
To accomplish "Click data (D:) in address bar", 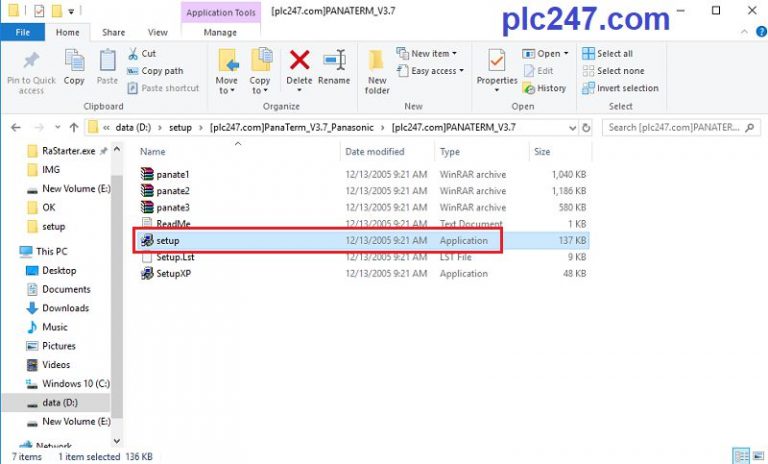I will 133,127.
